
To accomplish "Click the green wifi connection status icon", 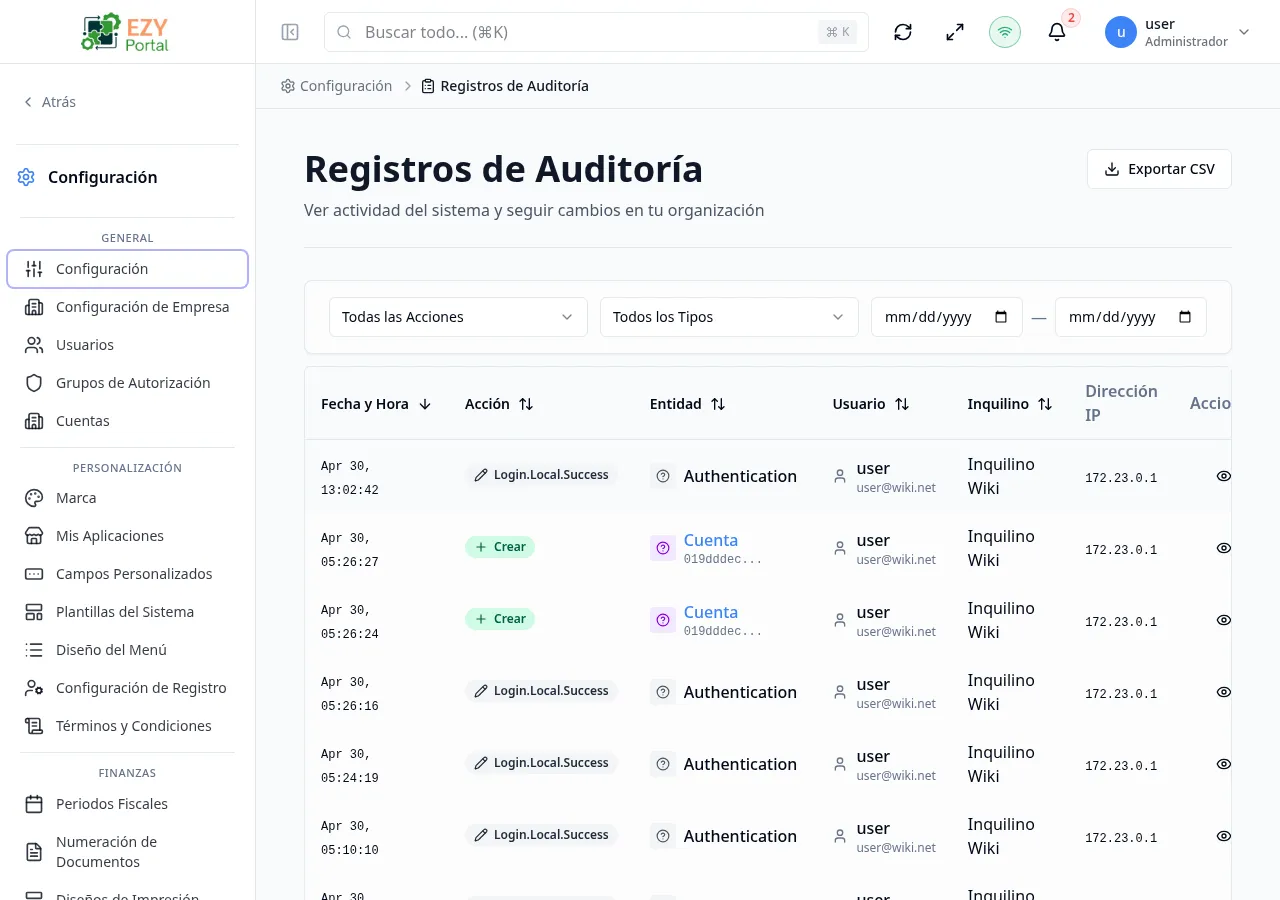I will pos(1005,32).
